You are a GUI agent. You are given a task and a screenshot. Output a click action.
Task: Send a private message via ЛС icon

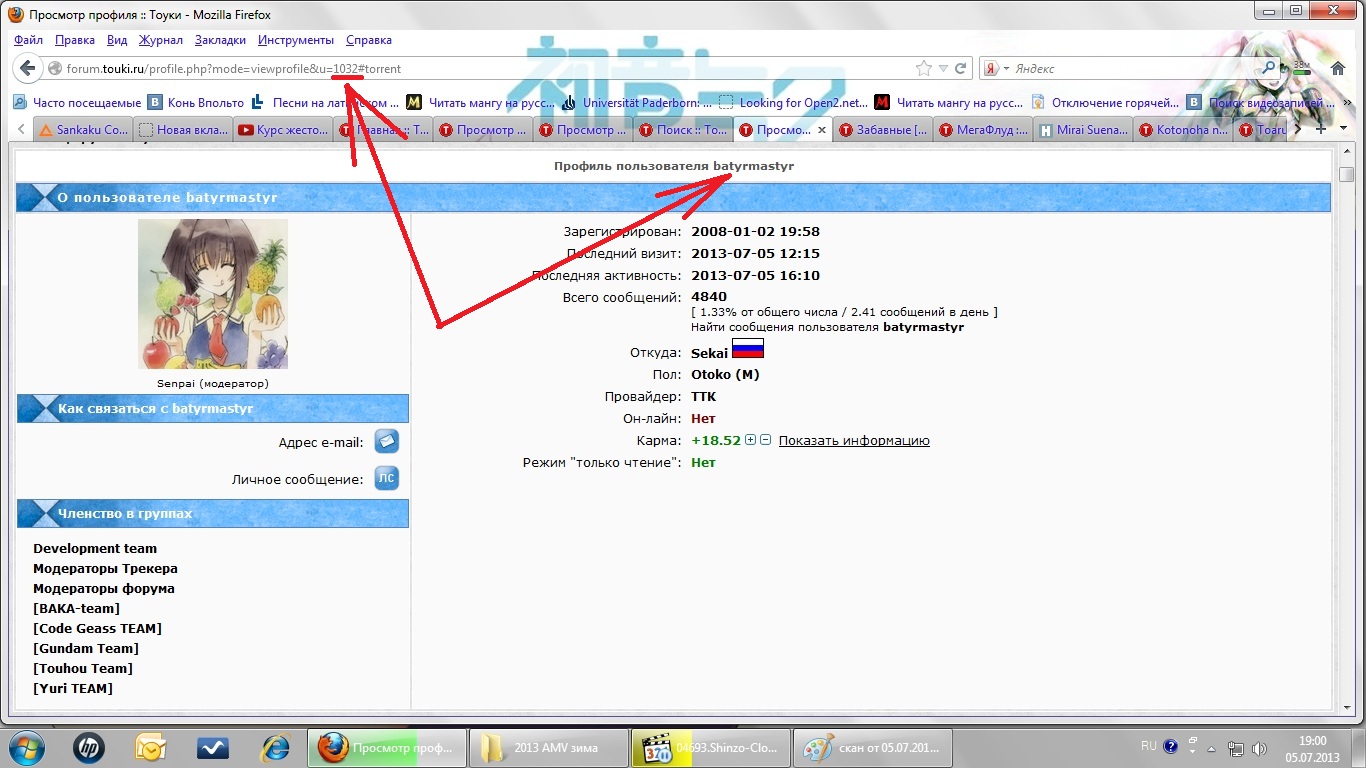(386, 479)
